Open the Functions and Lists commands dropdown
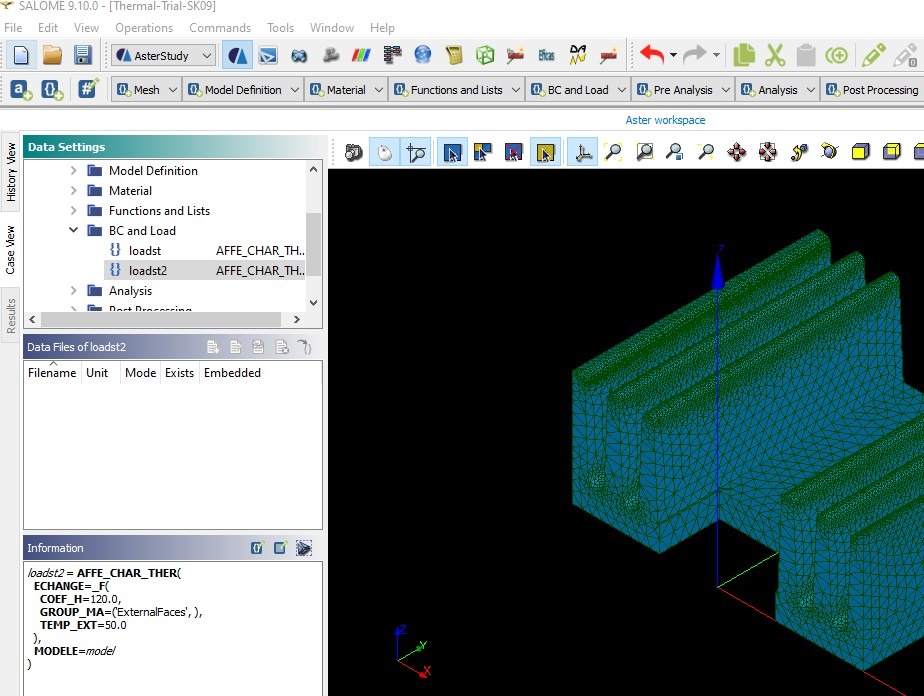 (457, 90)
